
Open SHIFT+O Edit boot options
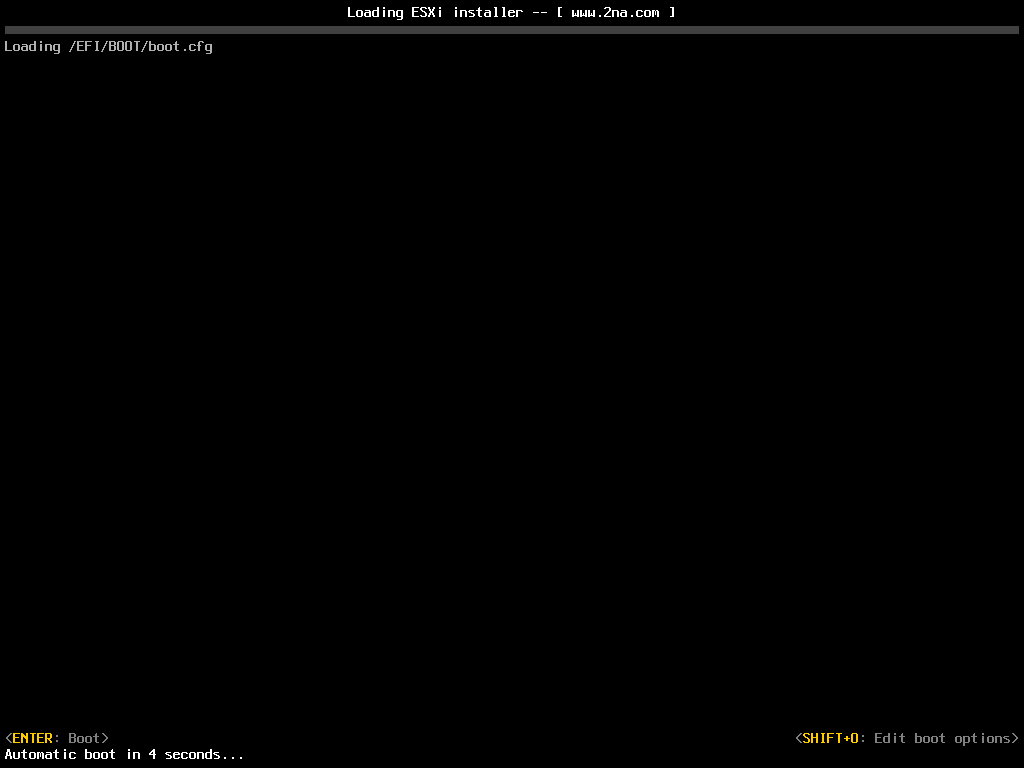(905, 737)
